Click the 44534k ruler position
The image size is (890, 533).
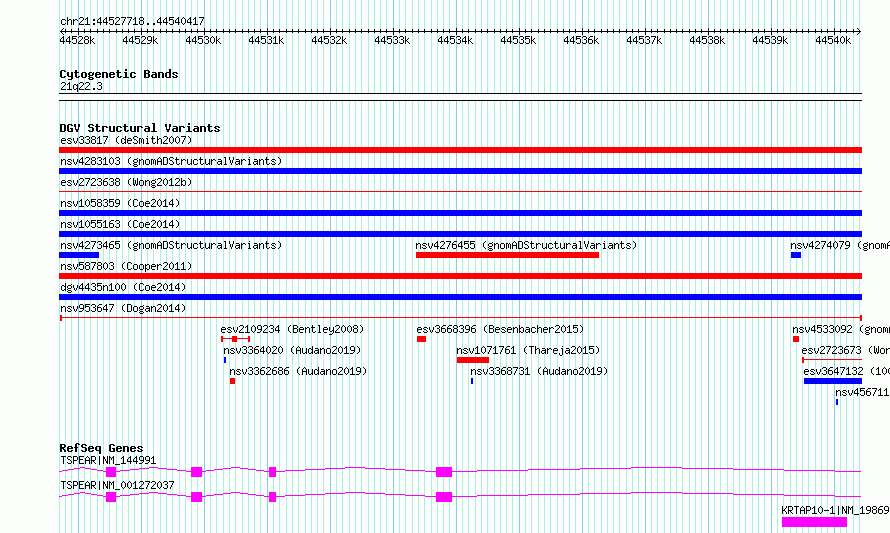(455, 40)
